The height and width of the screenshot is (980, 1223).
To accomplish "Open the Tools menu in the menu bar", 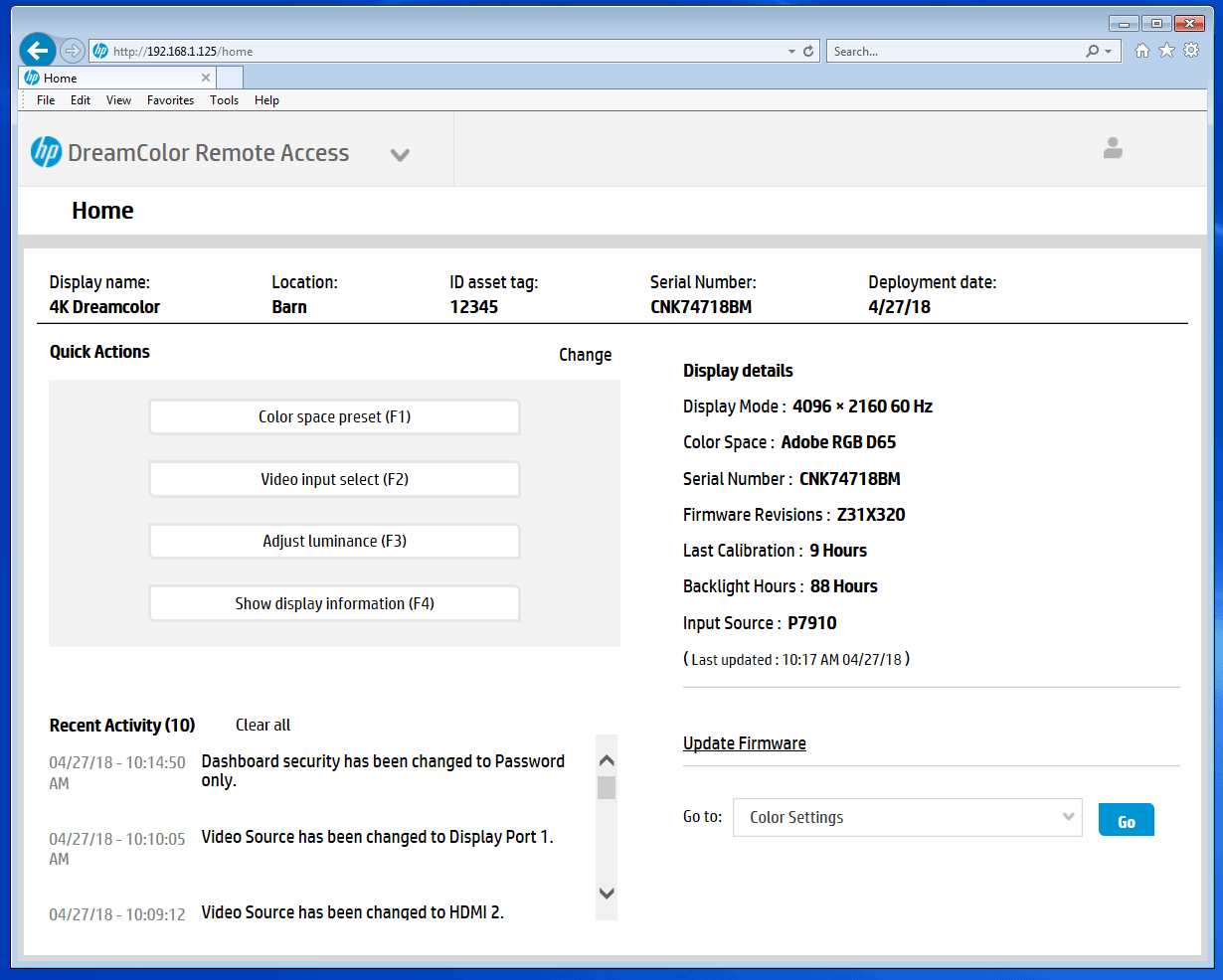I will click(x=225, y=100).
